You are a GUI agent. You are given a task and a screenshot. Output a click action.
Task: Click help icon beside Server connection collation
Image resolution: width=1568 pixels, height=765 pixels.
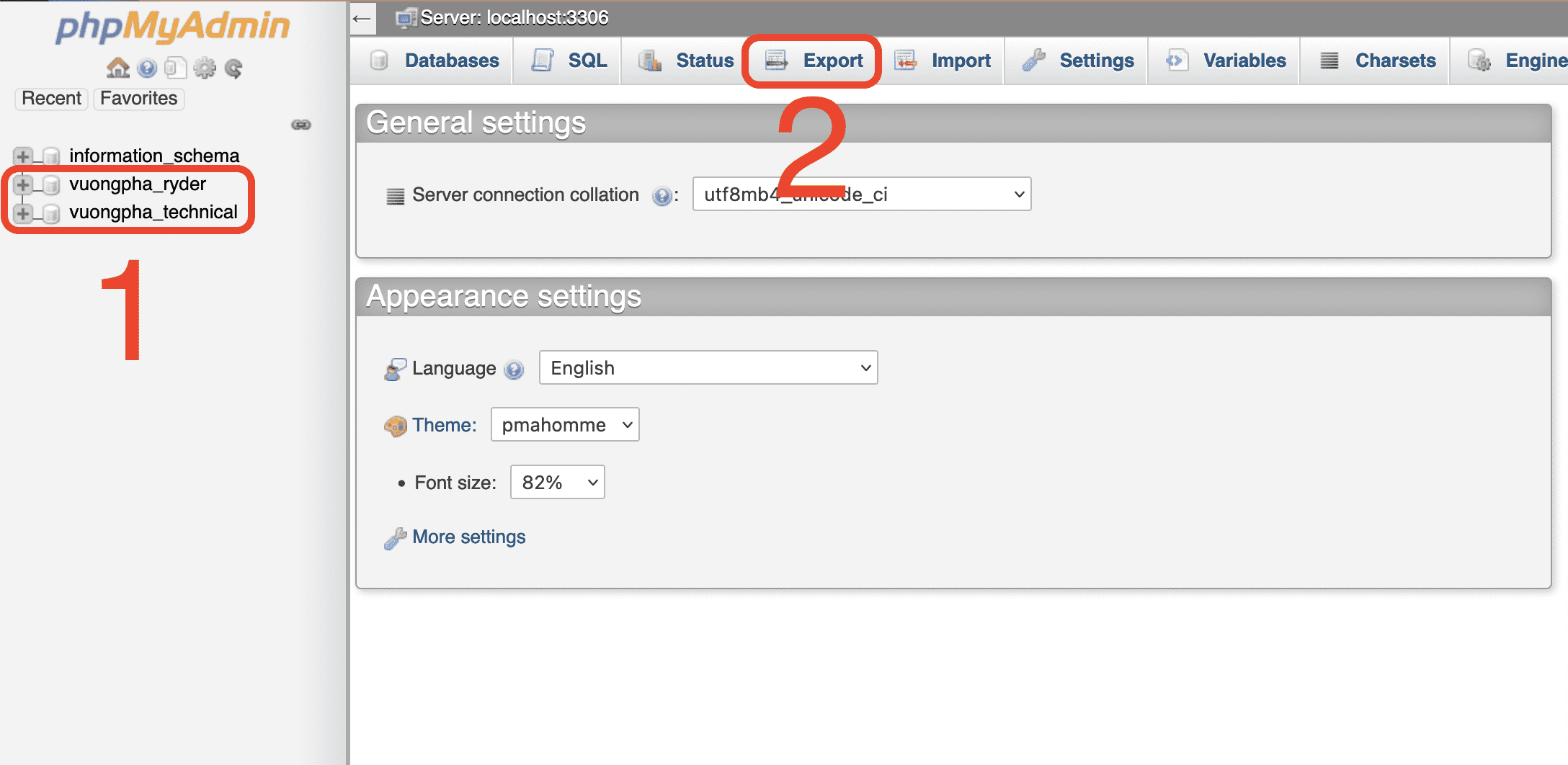point(661,195)
